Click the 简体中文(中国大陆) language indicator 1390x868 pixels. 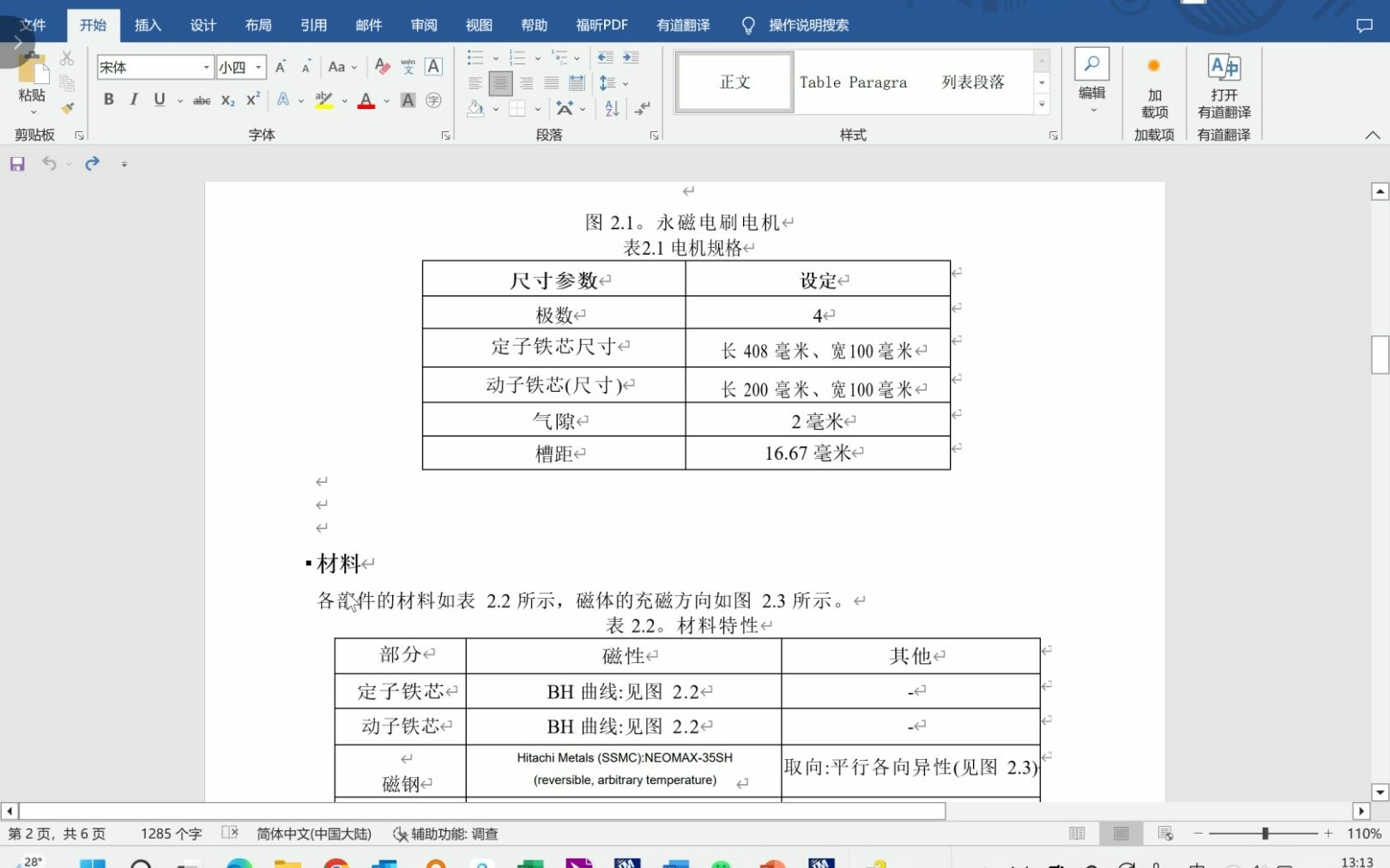click(x=314, y=833)
